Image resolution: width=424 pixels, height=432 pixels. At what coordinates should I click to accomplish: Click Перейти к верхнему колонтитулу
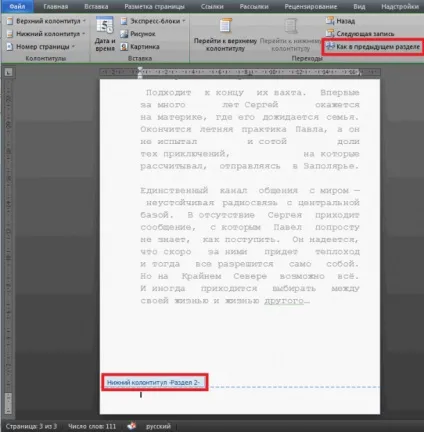click(225, 34)
